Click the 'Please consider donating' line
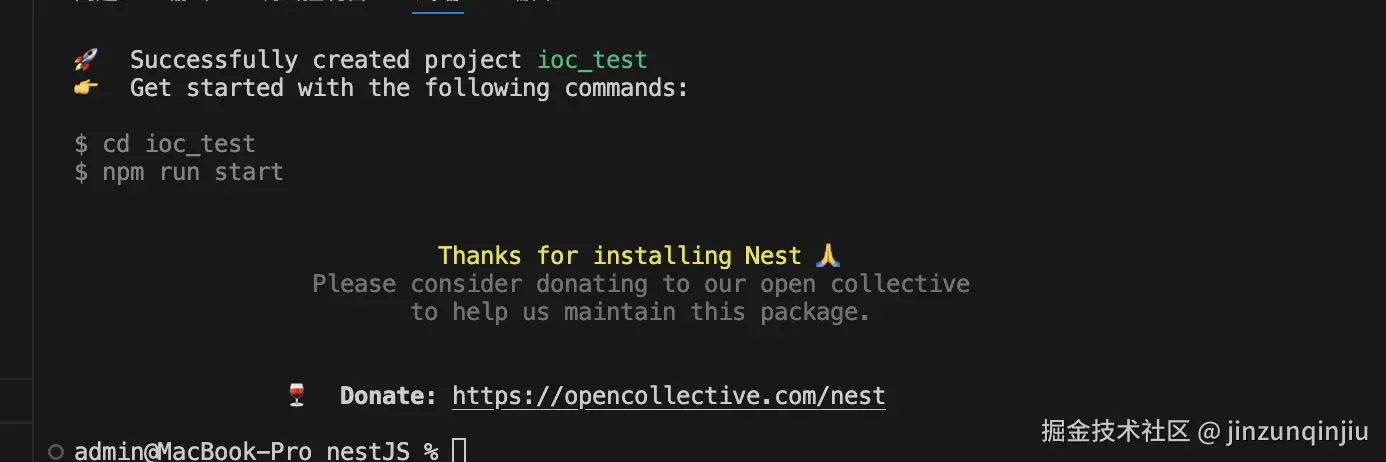The image size is (1386, 462). coord(640,284)
